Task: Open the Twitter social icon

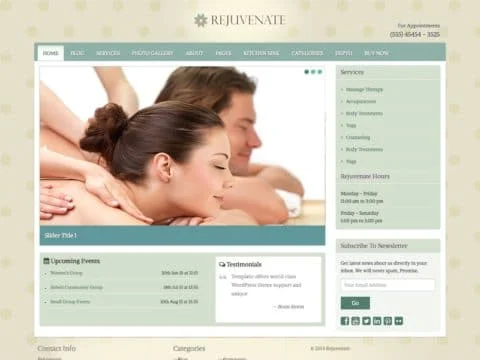Action: pos(366,321)
